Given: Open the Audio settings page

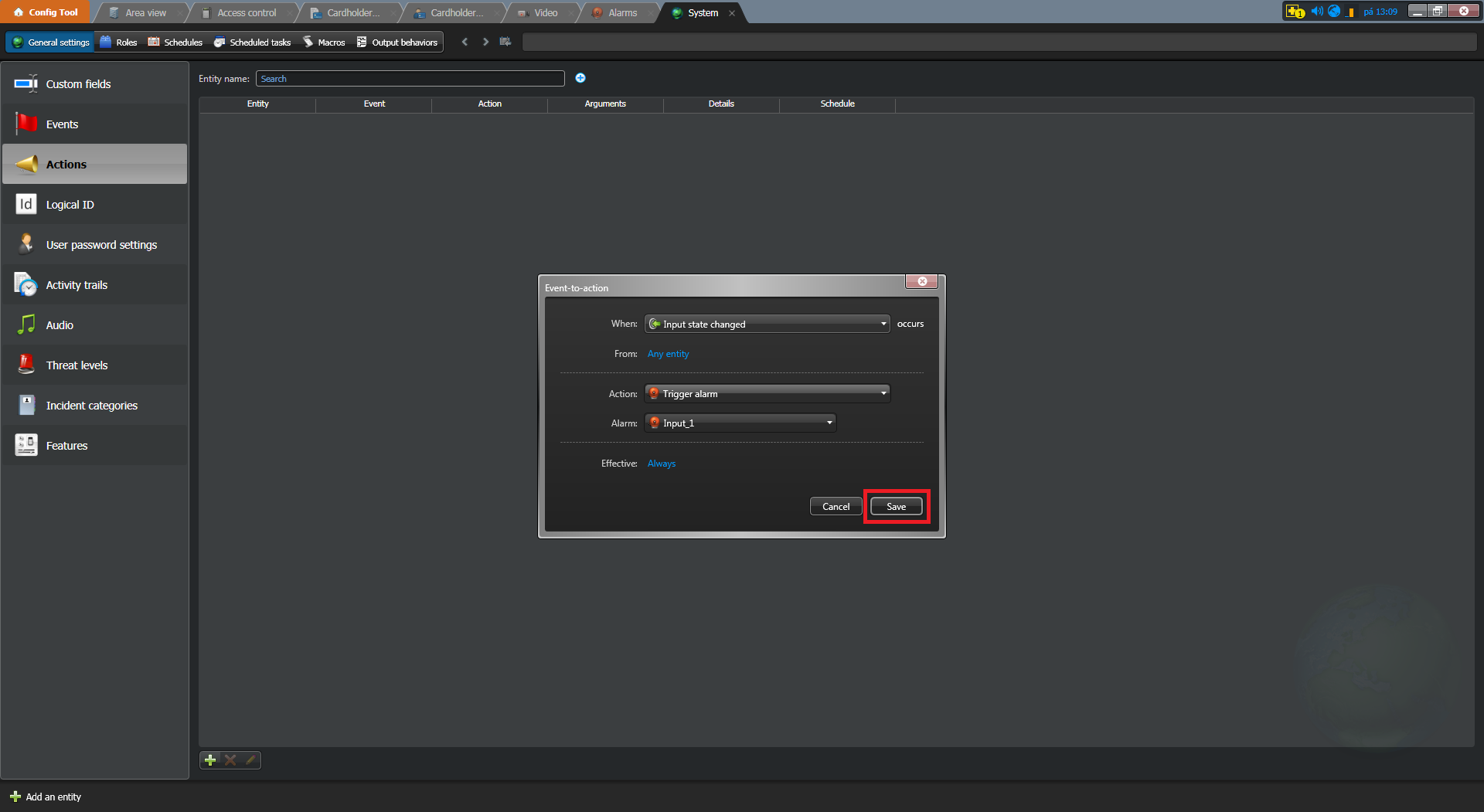Looking at the screenshot, I should point(60,325).
